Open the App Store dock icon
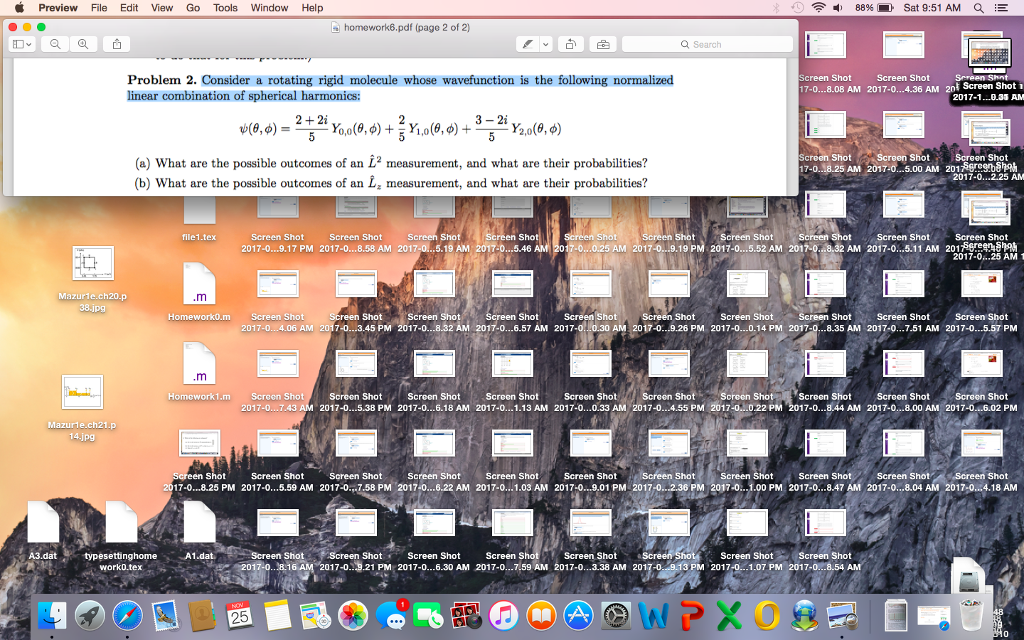Screen dimensions: 1024x640 click(578, 617)
